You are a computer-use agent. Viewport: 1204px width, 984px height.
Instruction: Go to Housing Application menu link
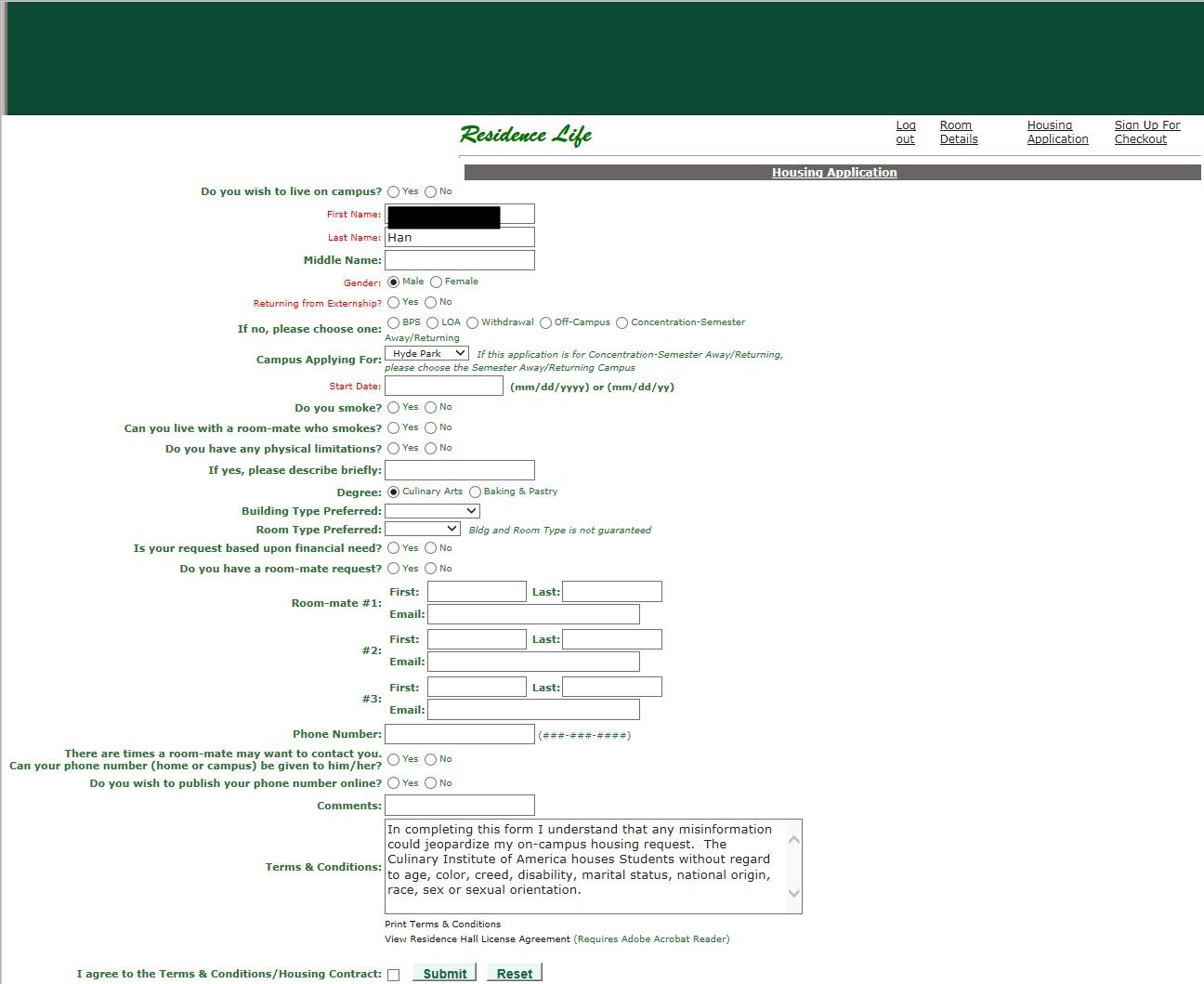(x=1057, y=132)
